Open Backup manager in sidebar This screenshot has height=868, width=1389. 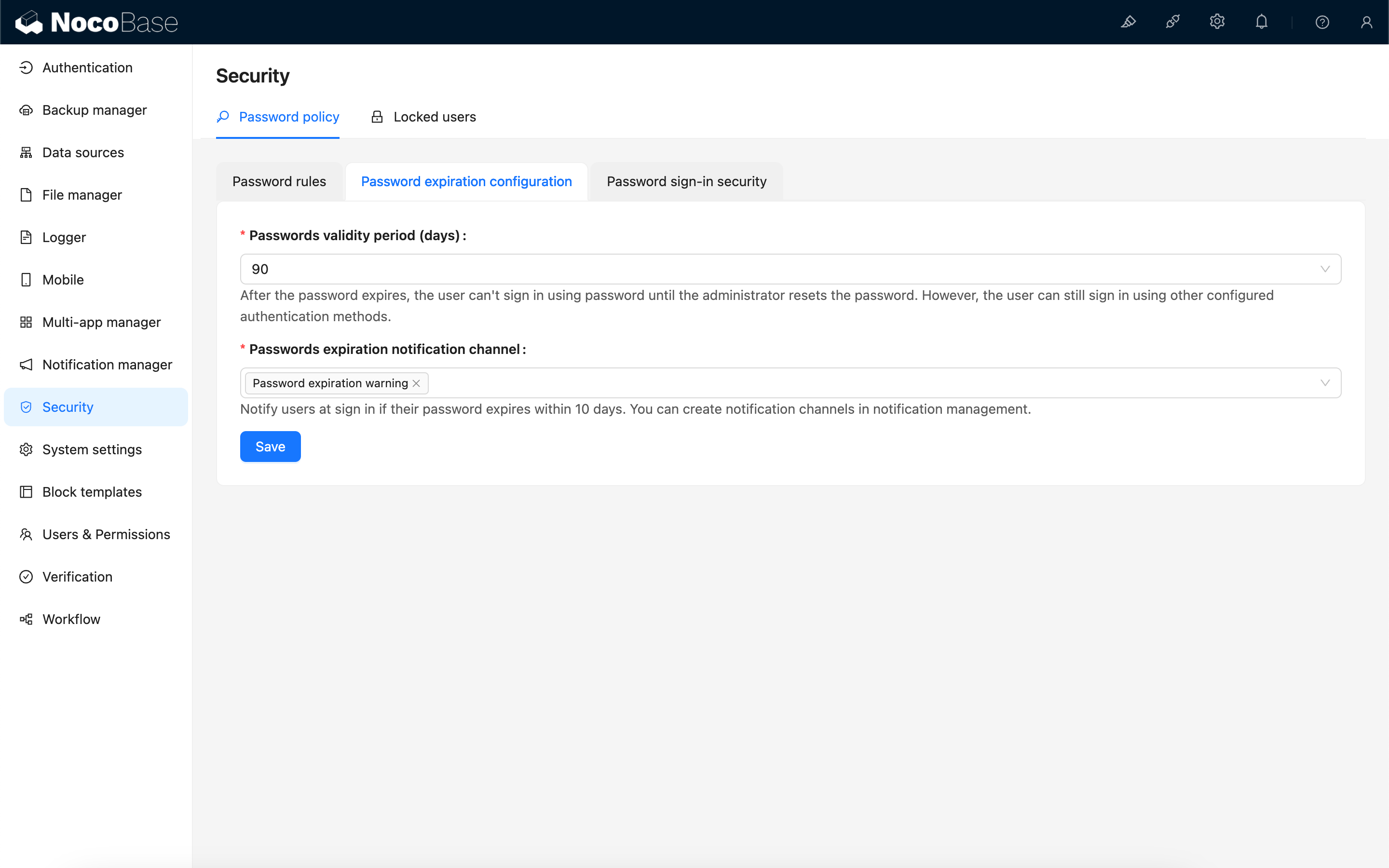tap(94, 110)
